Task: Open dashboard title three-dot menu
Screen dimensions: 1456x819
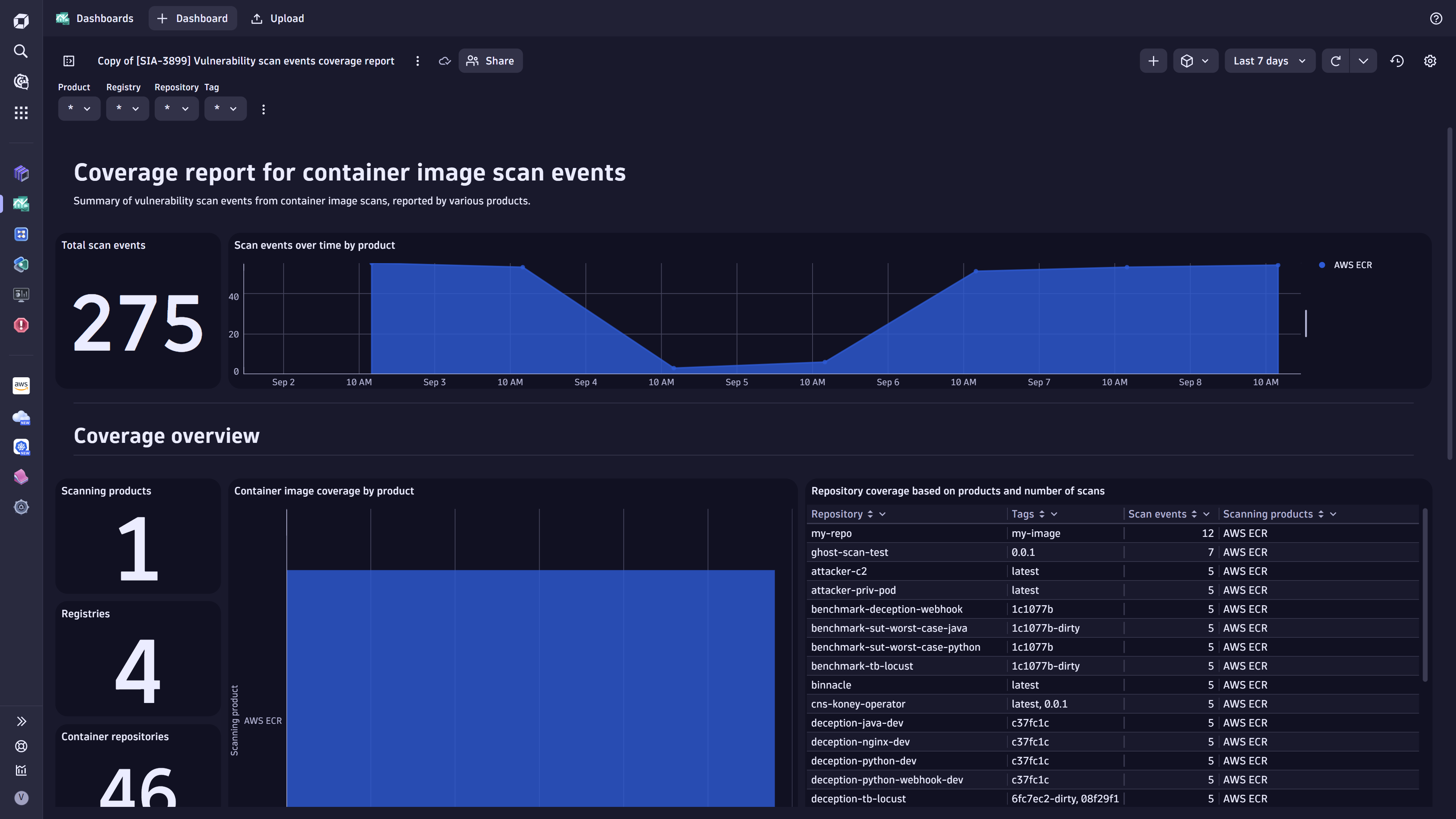Action: [418, 61]
